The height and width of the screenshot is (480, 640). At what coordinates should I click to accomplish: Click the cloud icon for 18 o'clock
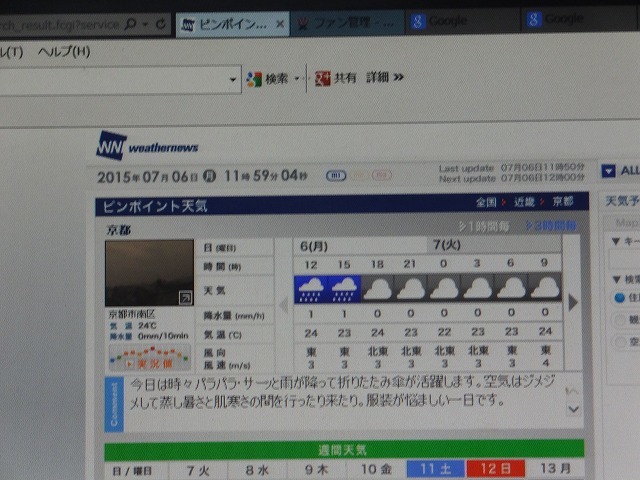(x=378, y=288)
